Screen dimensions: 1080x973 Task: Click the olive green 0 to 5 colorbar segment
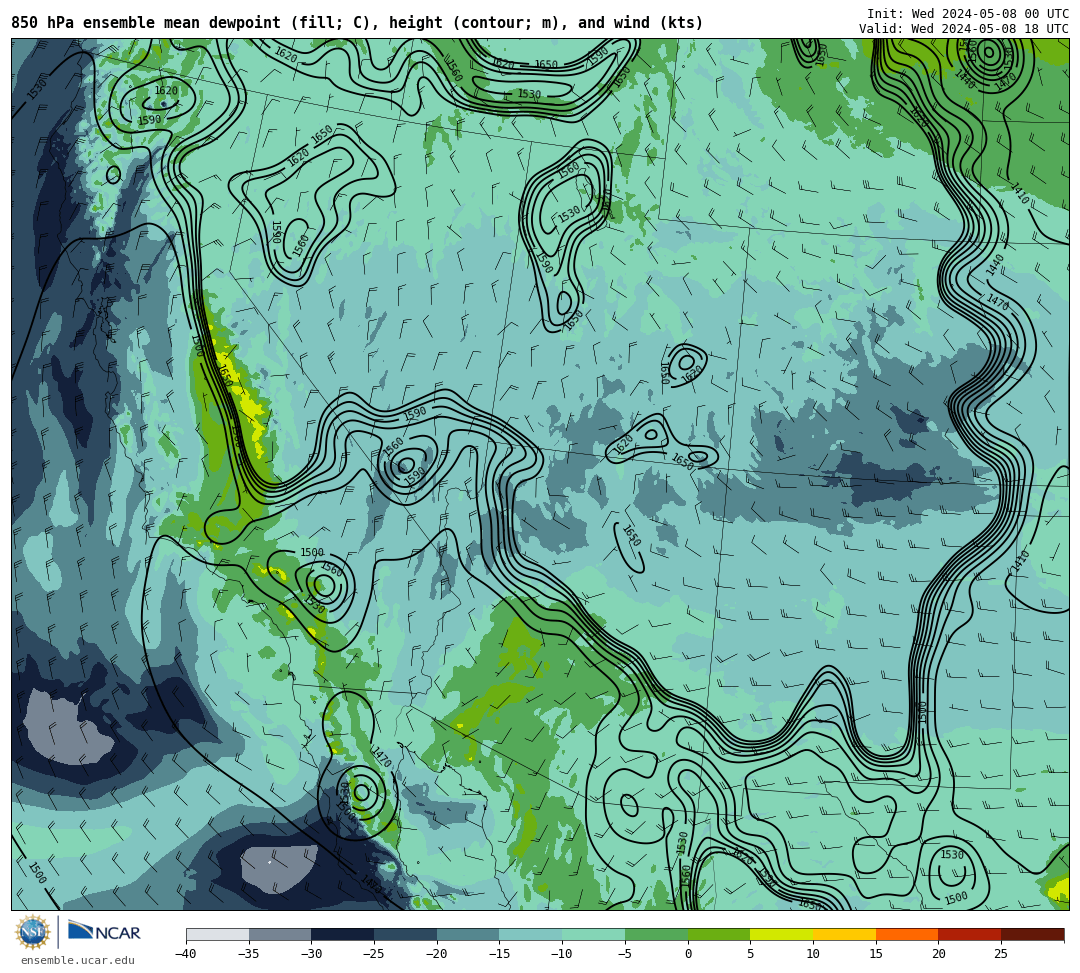point(719,934)
